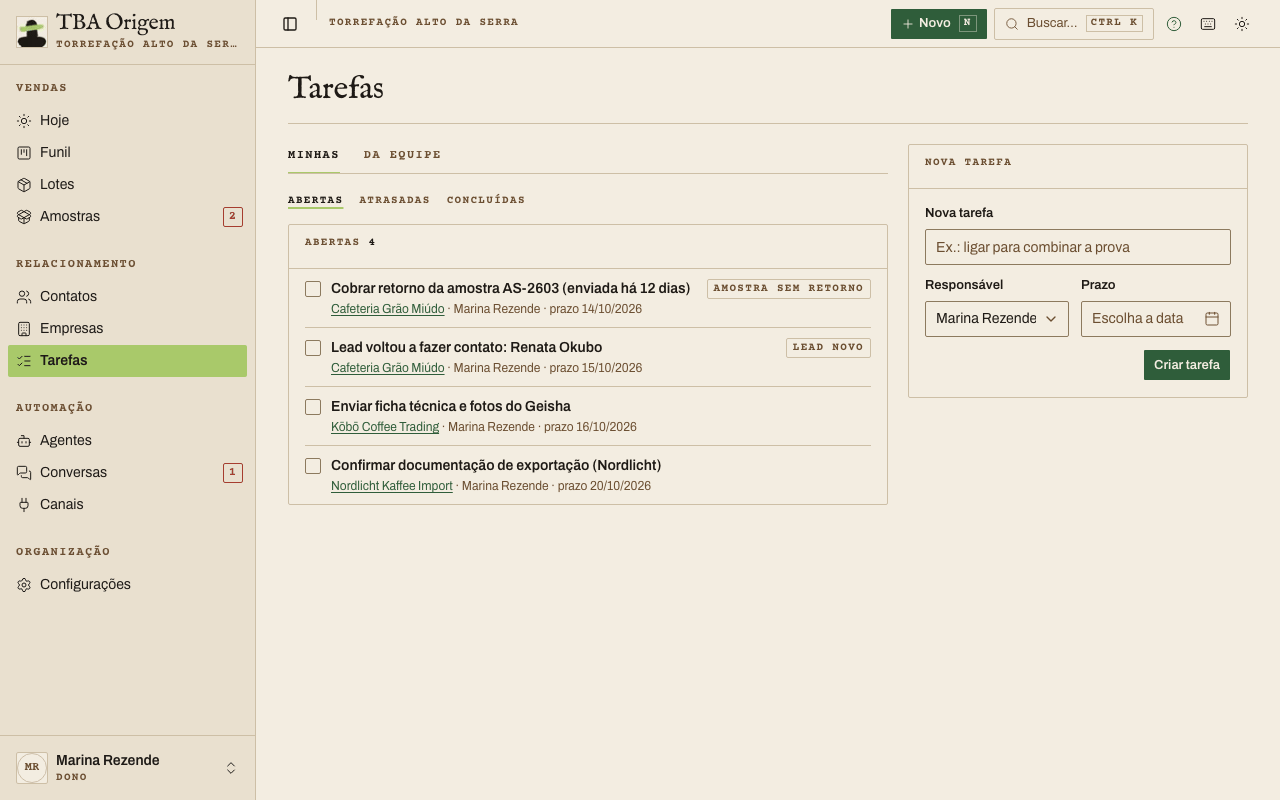Viewport: 1280px width, 800px height.
Task: Expand the Marina Rezende account switcher
Action: pyautogui.click(x=127, y=768)
